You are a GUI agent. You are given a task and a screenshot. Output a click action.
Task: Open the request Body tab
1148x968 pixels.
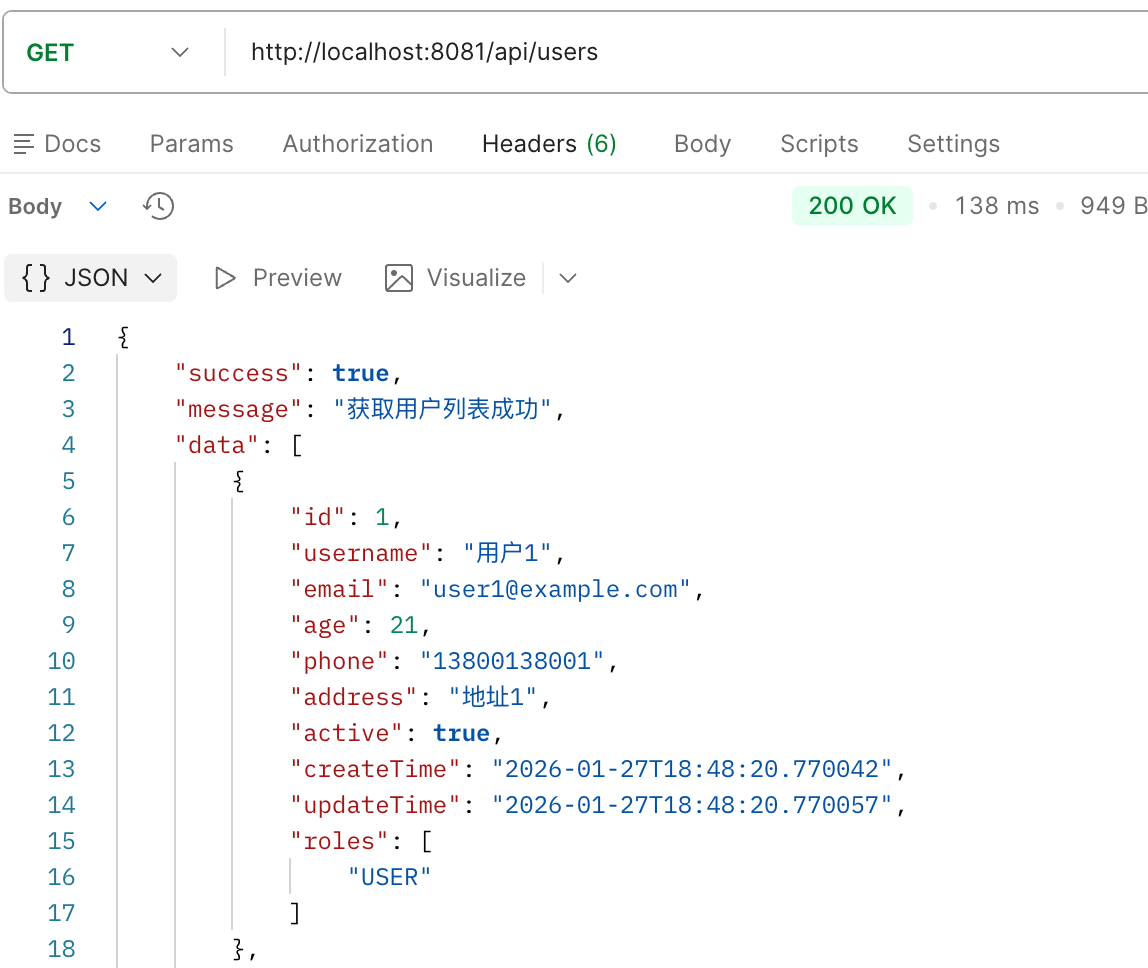[702, 144]
